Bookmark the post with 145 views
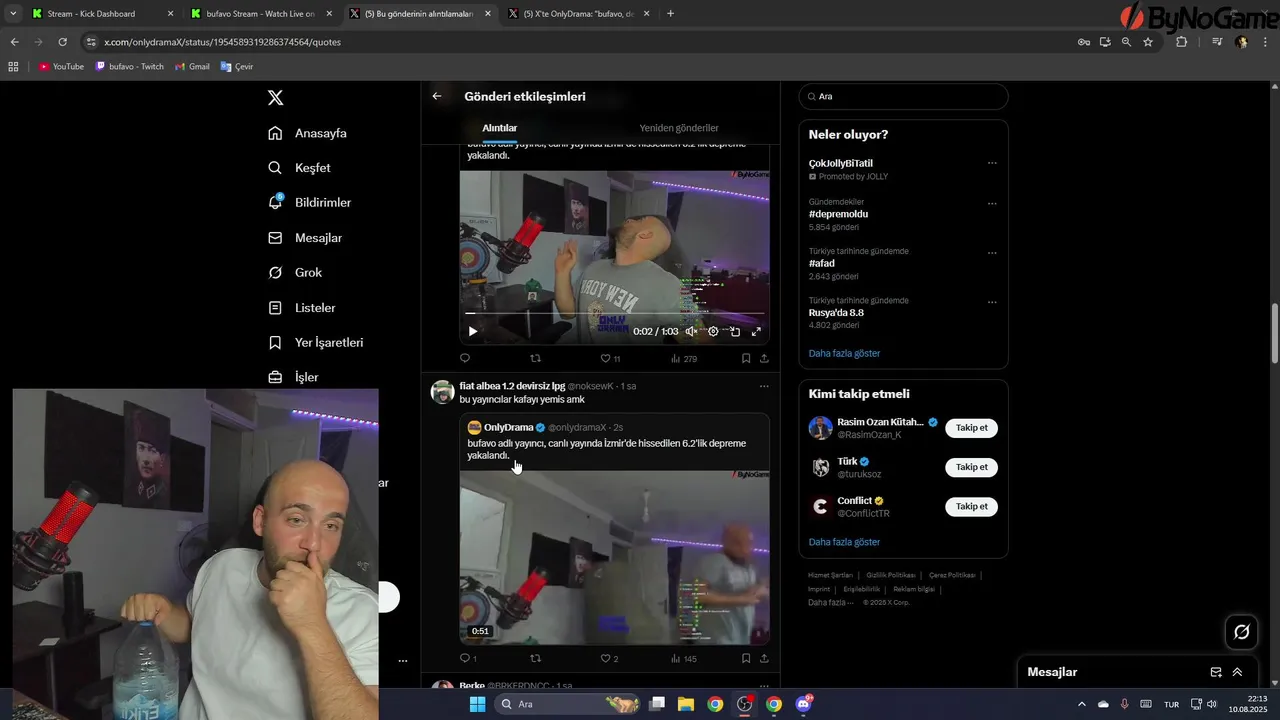 tap(746, 658)
